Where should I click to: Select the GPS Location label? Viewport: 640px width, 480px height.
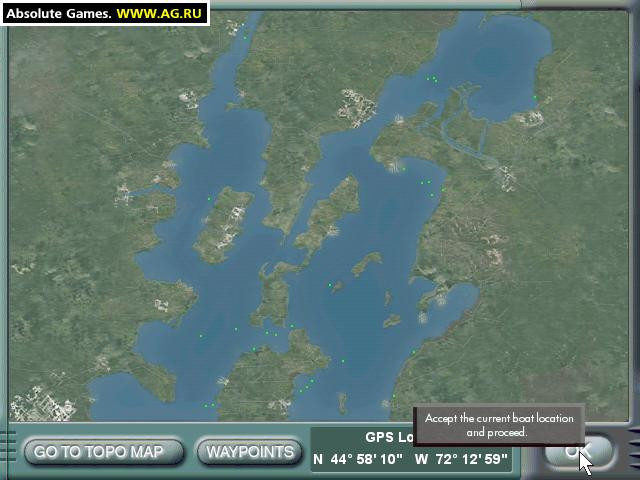390,437
